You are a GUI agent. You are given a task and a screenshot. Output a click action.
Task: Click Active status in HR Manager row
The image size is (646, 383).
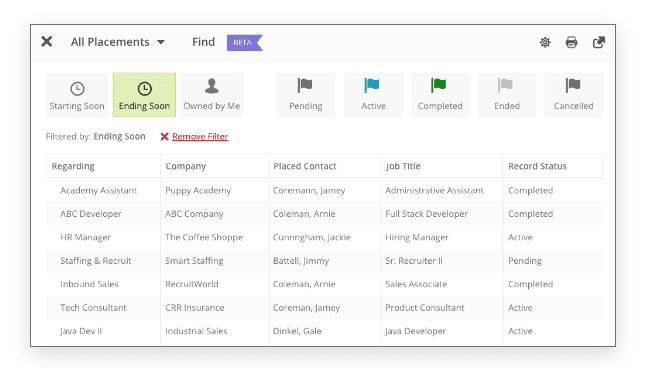(520, 237)
